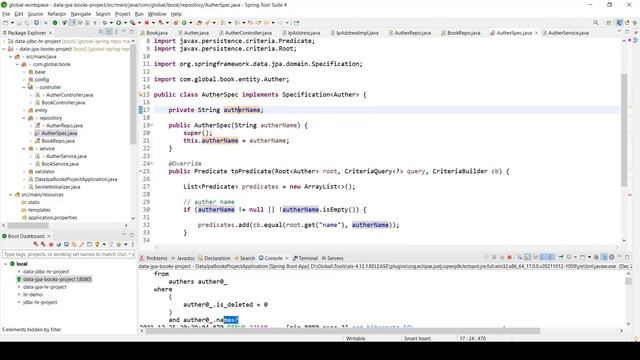Select BookService.java in Package Explorer
Image resolution: width=640 pixels, height=360 pixels.
click(x=60, y=164)
